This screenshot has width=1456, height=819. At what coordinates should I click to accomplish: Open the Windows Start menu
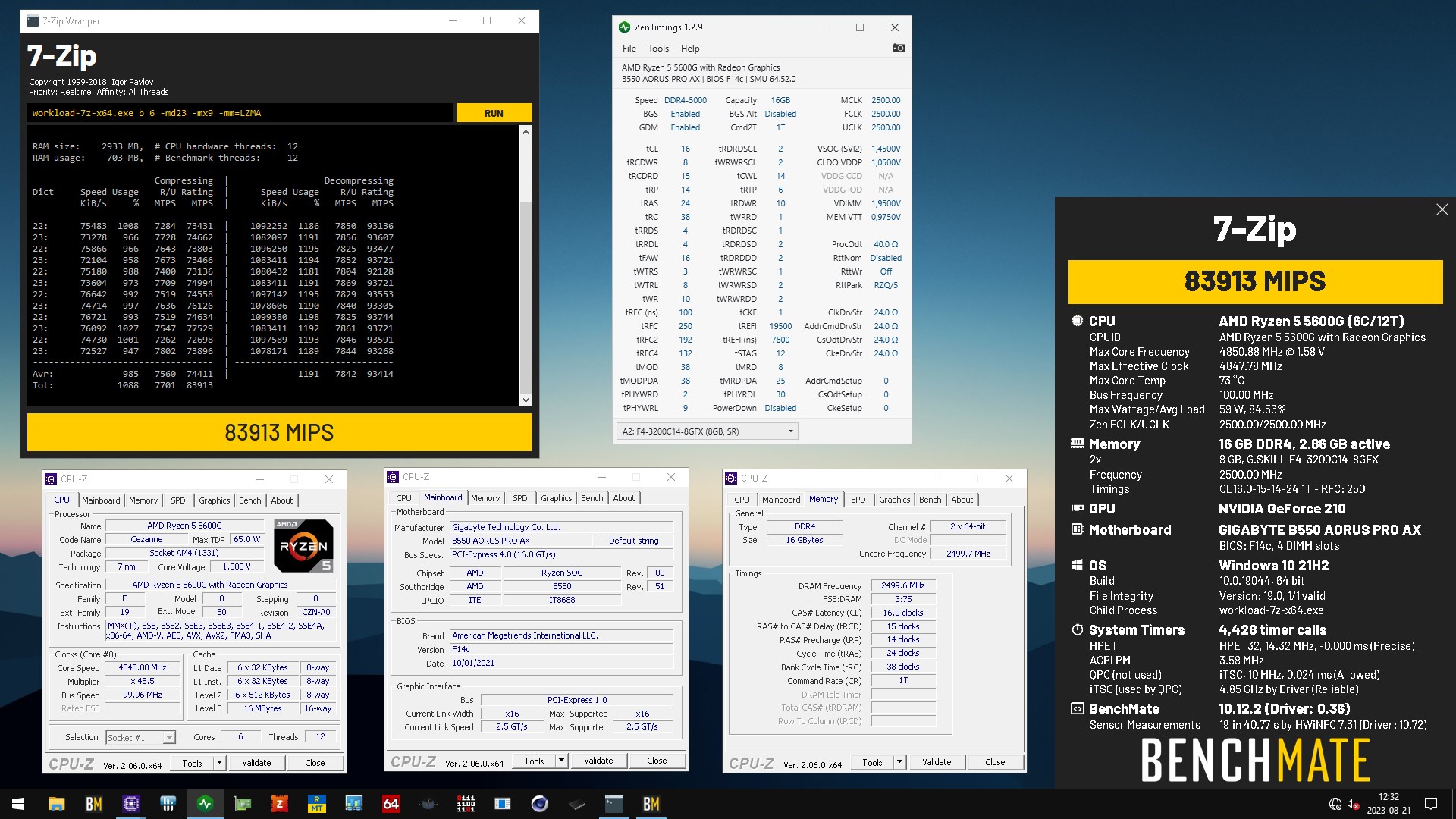pos(18,804)
